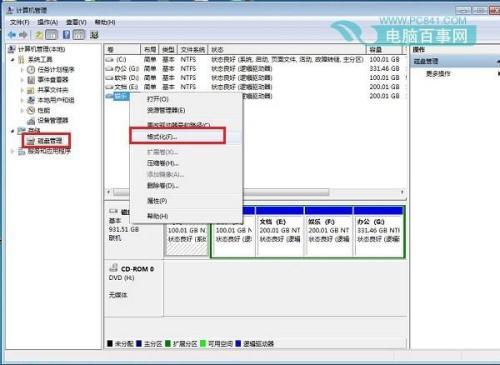Click the CD-ROM 0 drive icon

coord(113,268)
